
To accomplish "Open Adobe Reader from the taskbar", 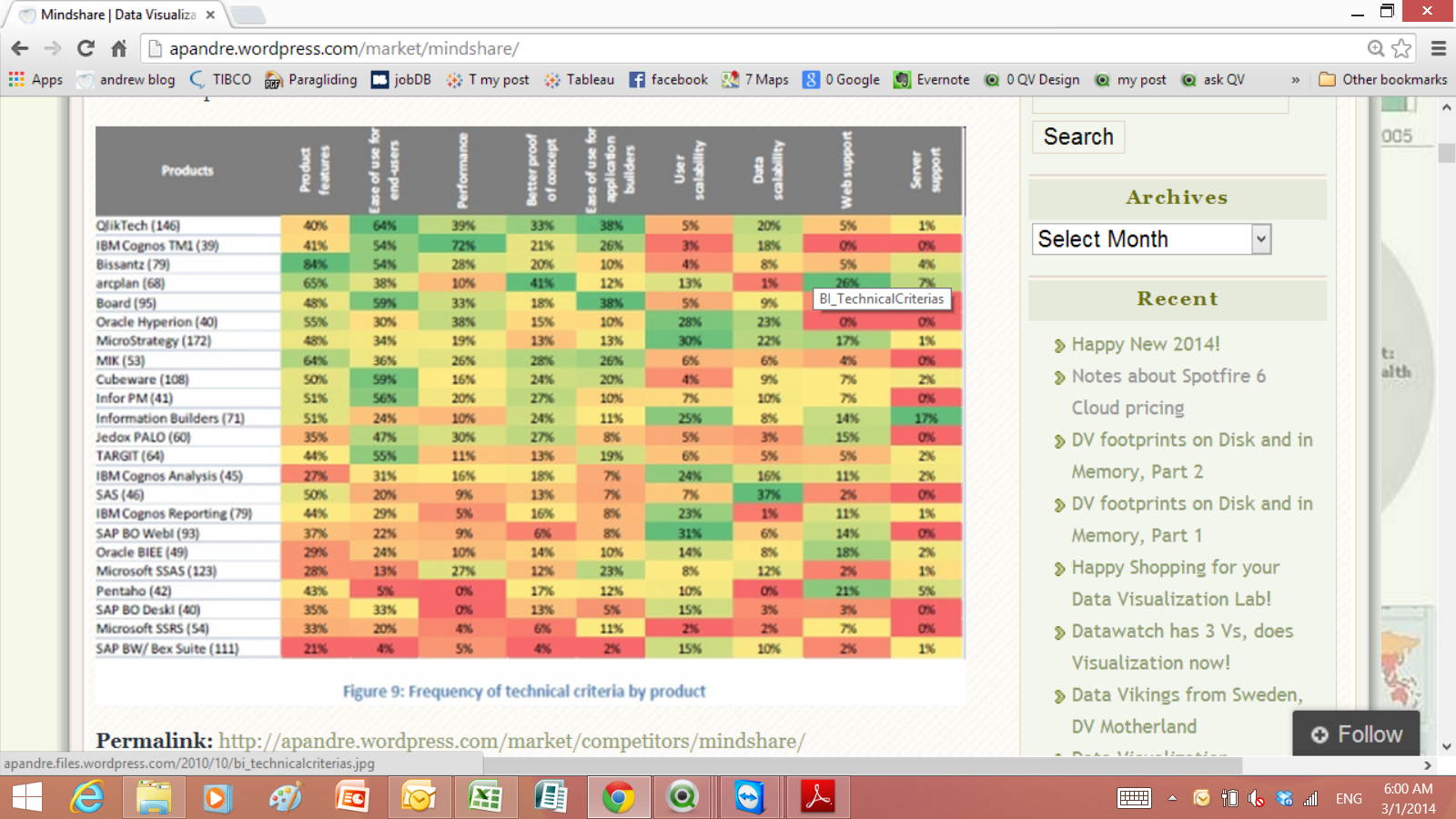I will 817,798.
